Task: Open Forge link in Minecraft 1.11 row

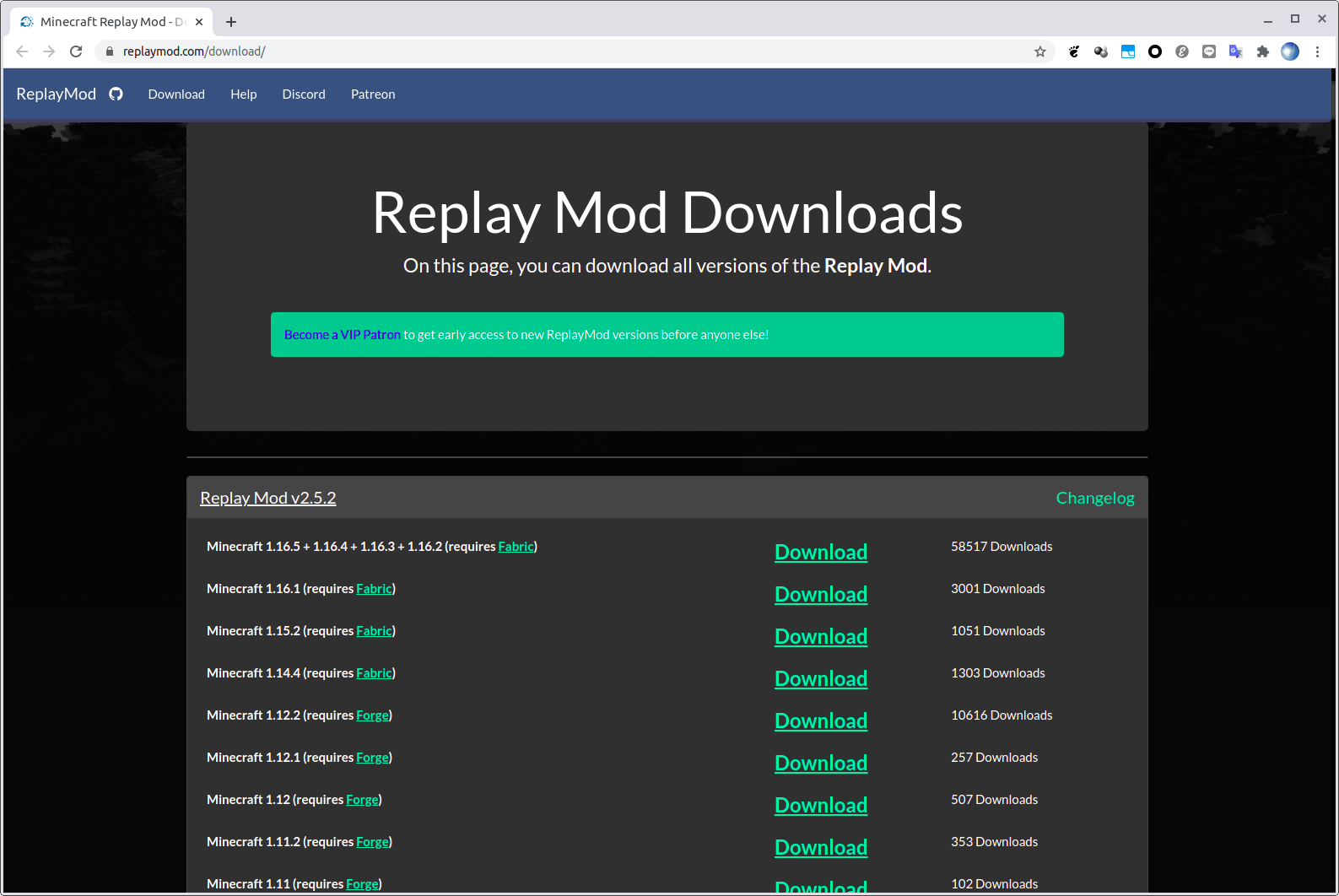Action: (362, 884)
